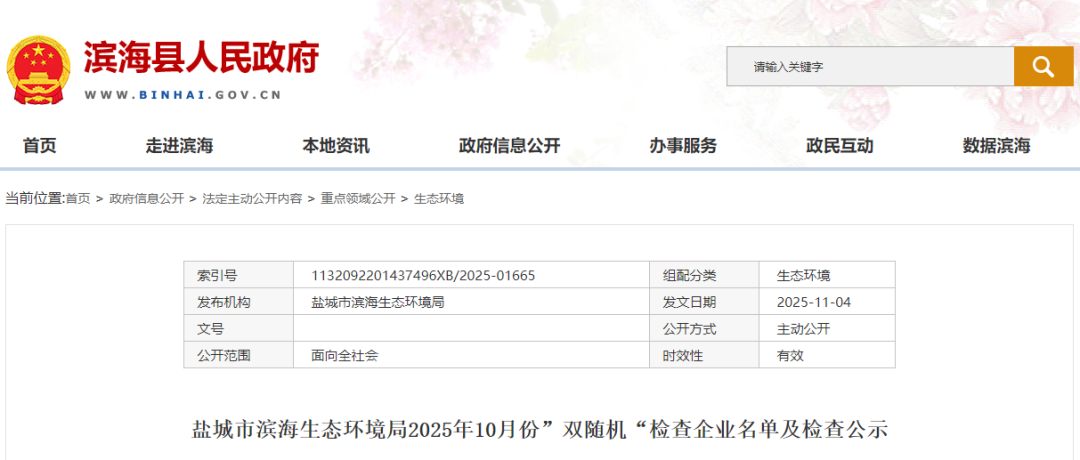The image size is (1080, 460).
Task: Click the article title about 双随机 inspection
Action: [540, 431]
